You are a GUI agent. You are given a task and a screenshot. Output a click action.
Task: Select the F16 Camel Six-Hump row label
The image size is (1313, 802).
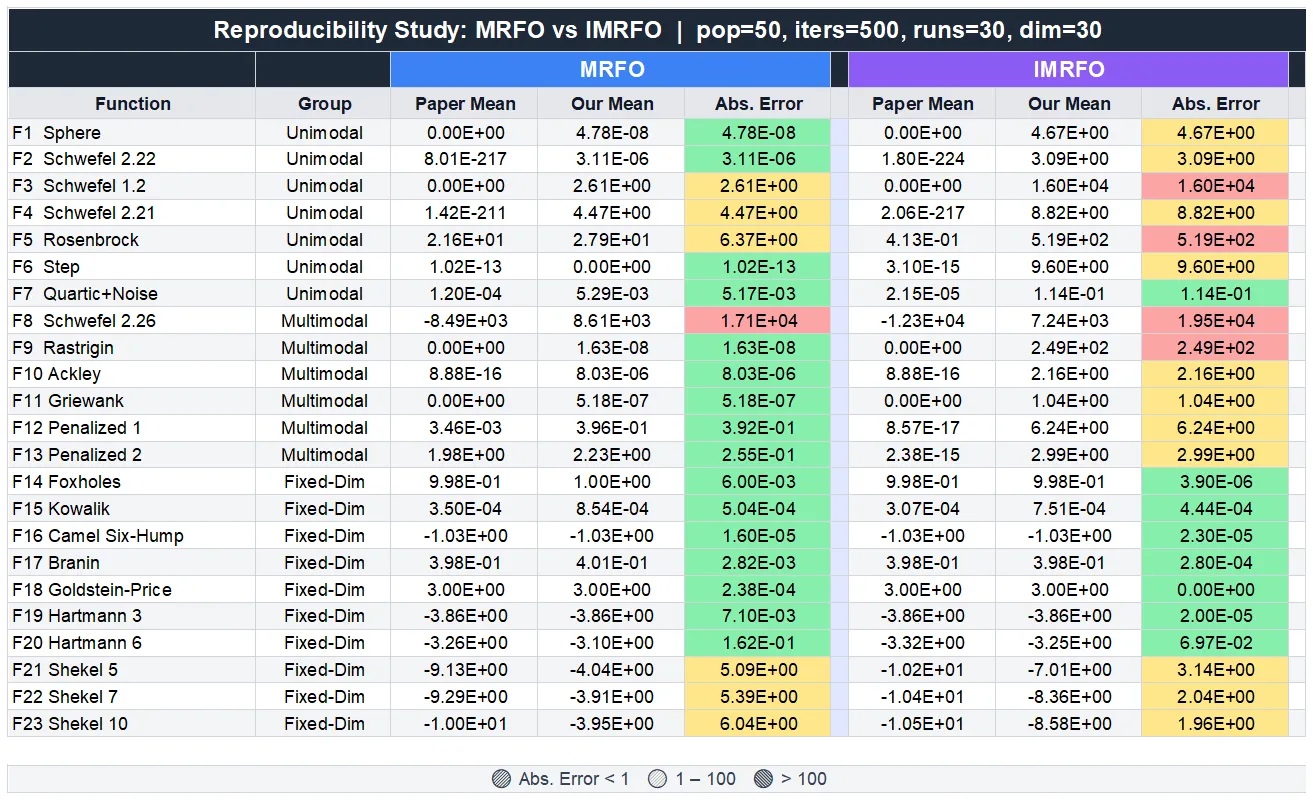coord(98,536)
